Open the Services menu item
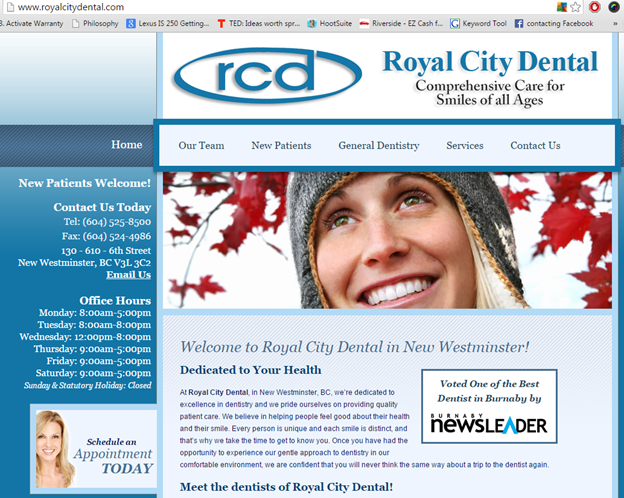This screenshot has height=498, width=624. (465, 146)
